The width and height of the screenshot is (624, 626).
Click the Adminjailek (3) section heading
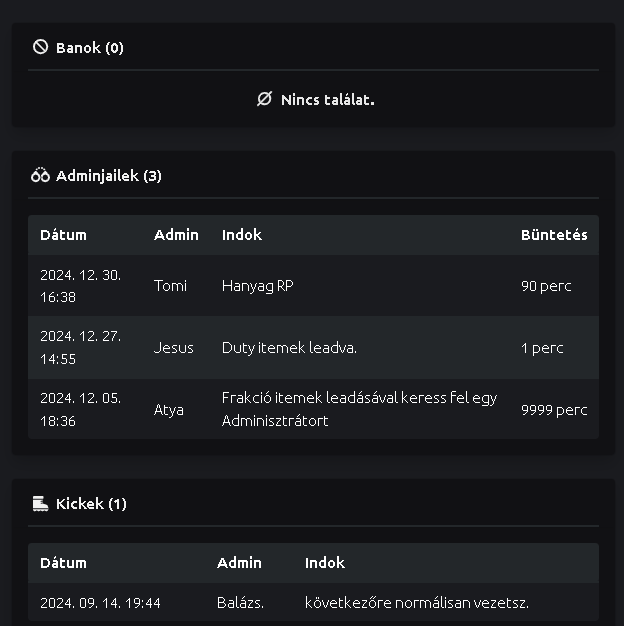108,175
